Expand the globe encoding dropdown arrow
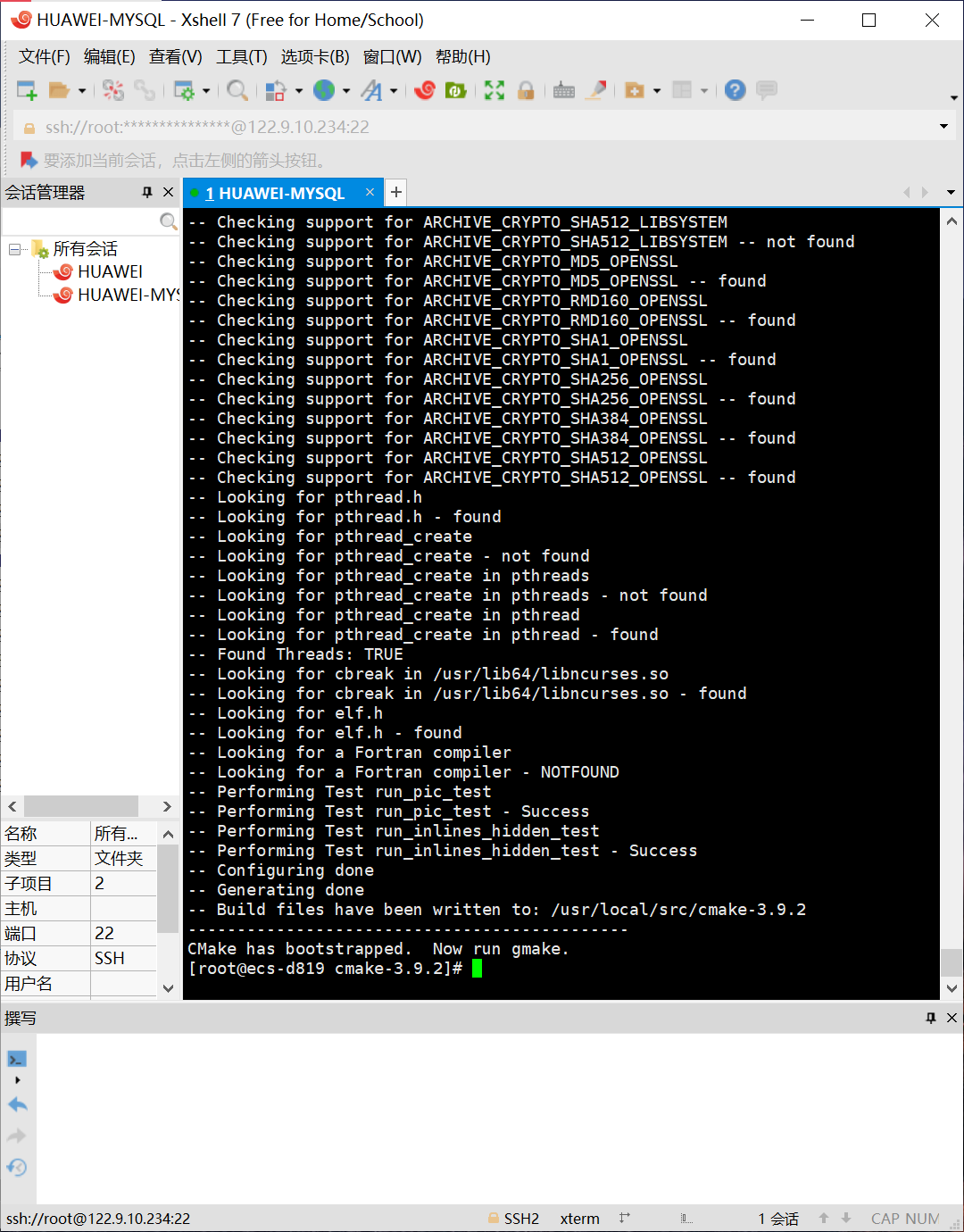Viewport: 964px width, 1232px height. pyautogui.click(x=346, y=91)
